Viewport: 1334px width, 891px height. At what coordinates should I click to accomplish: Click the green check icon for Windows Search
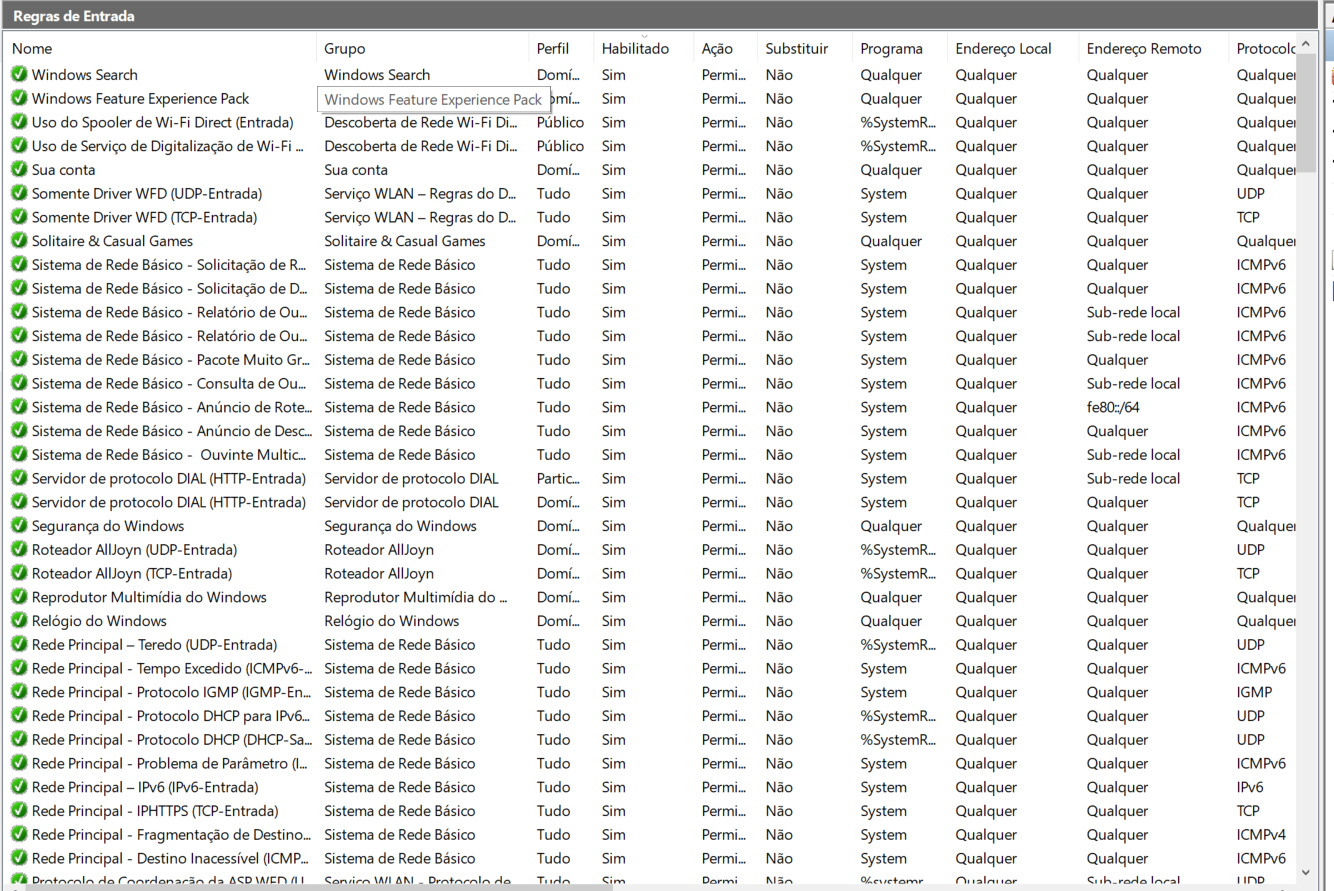click(19, 74)
